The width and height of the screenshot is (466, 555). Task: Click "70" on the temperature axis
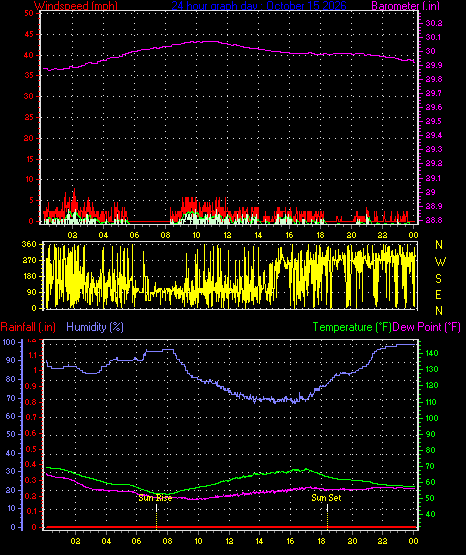[430, 467]
